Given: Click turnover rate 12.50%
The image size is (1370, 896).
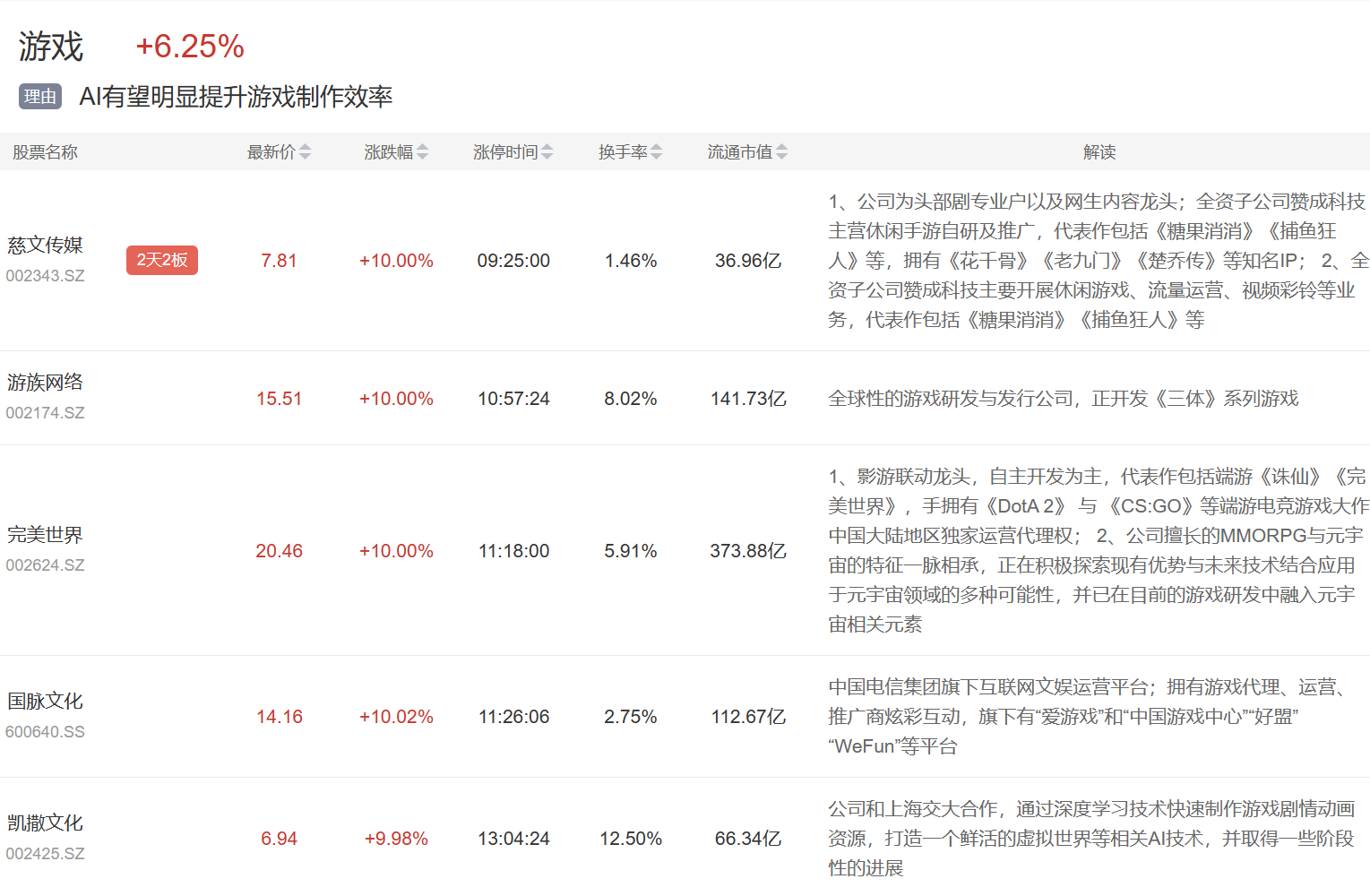Looking at the screenshot, I should [631, 839].
